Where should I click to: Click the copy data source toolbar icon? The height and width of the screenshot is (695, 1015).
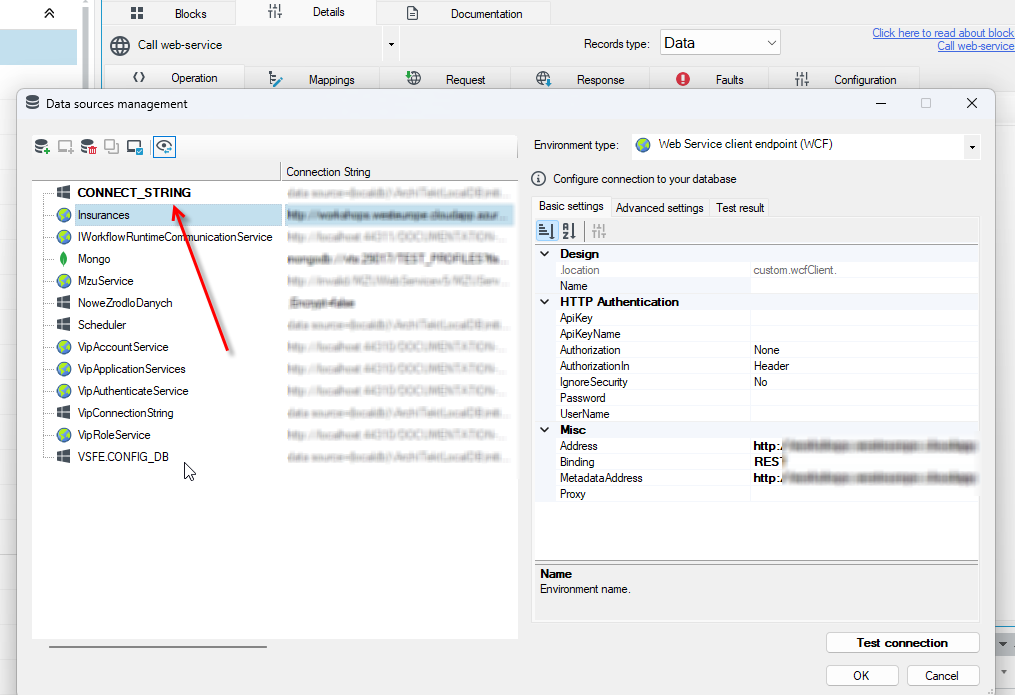111,147
